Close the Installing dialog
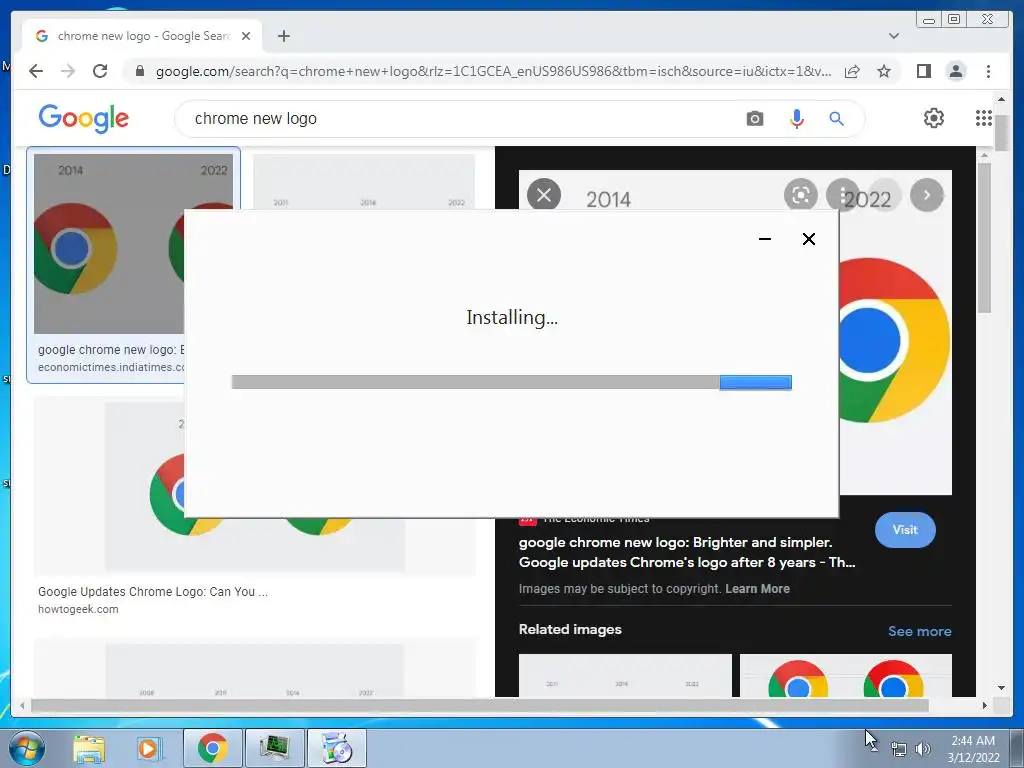This screenshot has width=1024, height=768. pos(808,239)
